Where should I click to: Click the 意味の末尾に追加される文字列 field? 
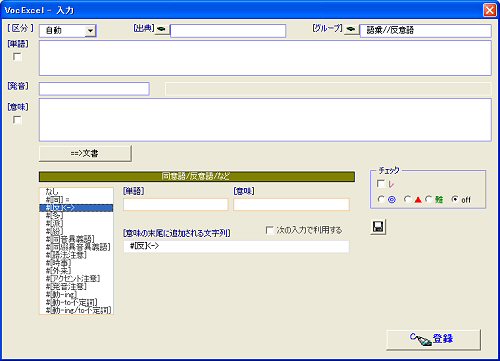point(236,247)
